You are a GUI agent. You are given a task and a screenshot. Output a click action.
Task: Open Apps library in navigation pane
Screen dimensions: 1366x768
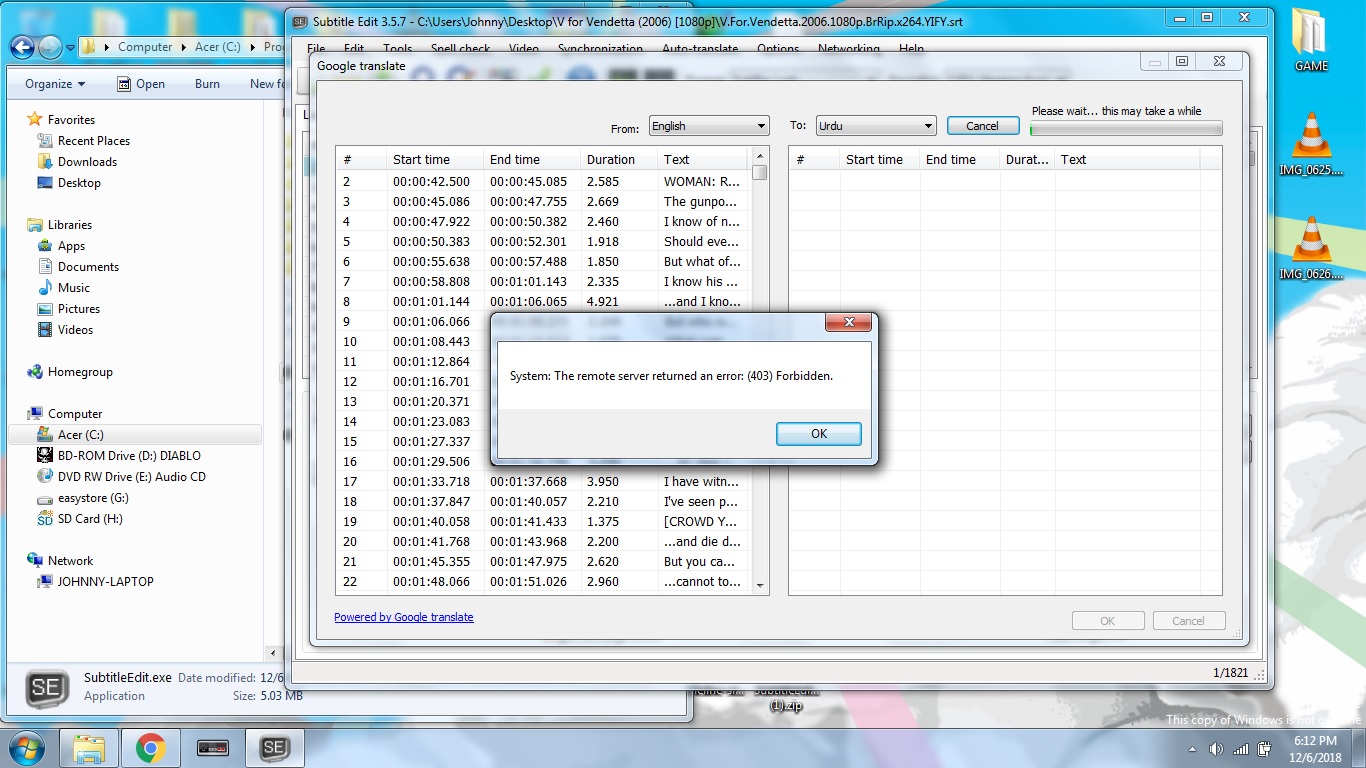(x=71, y=246)
